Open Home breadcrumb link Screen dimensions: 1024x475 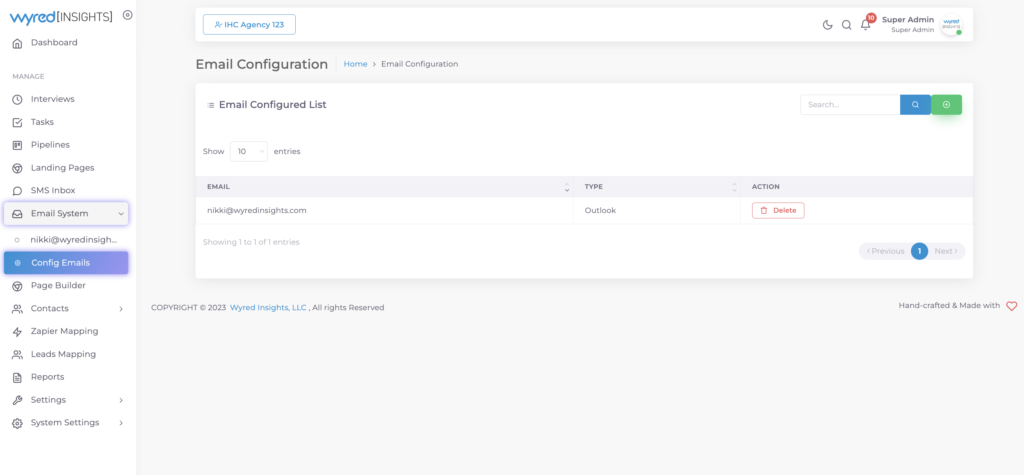point(355,64)
